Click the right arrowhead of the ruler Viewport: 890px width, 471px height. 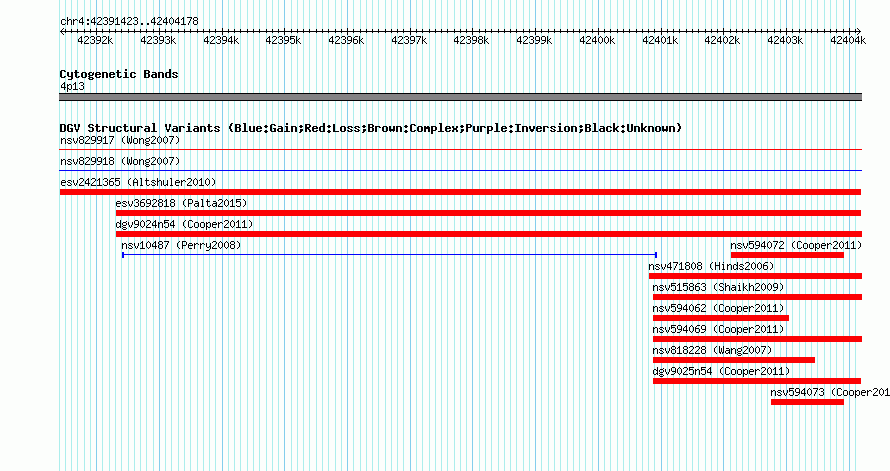(859, 31)
